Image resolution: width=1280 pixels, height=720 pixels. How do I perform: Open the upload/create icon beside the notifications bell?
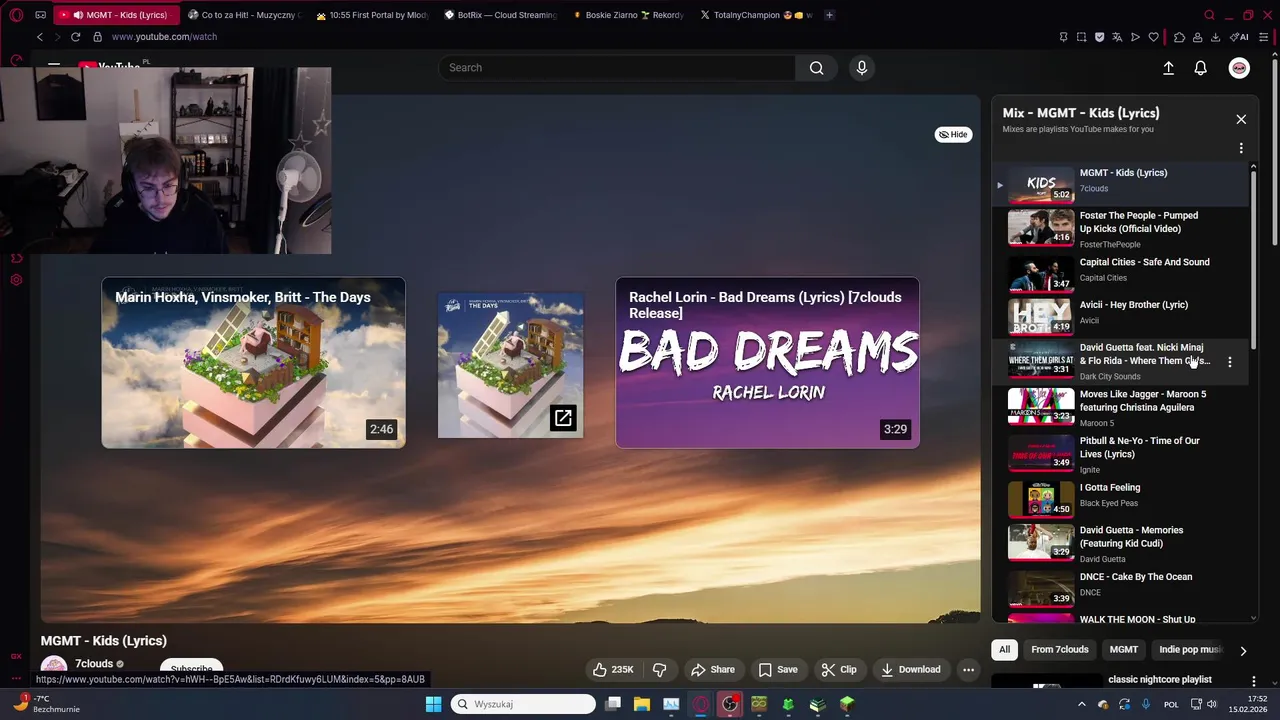1168,68
